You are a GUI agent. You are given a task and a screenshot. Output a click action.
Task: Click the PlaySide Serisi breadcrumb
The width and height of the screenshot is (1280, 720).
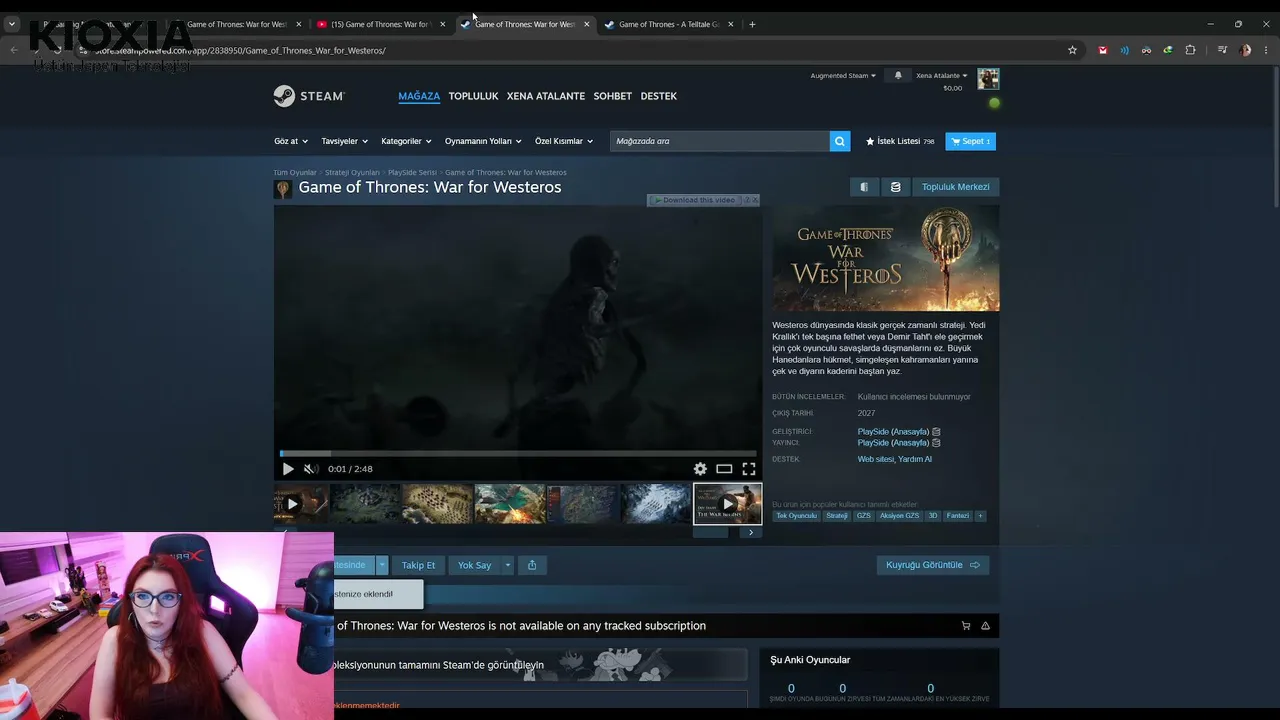click(412, 173)
